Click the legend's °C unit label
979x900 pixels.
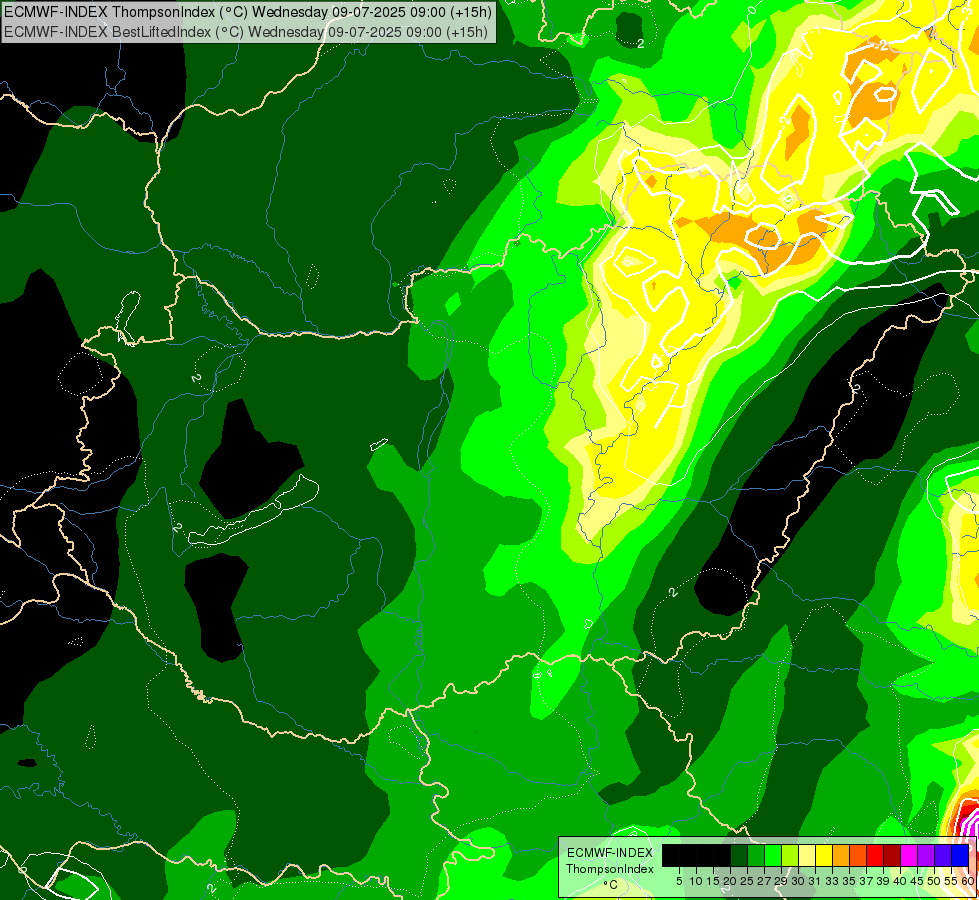611,885
